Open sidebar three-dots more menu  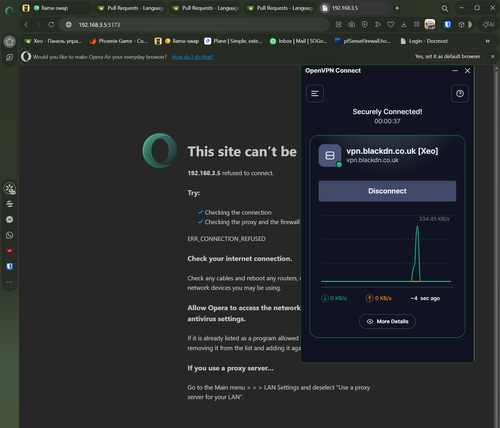pyautogui.click(x=10, y=282)
